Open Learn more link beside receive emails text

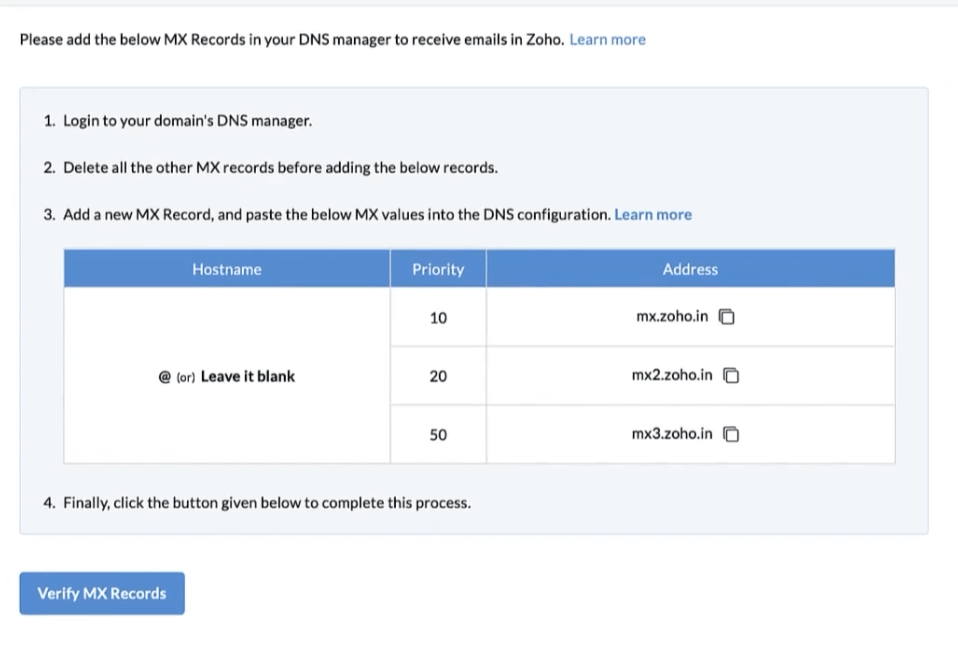click(607, 40)
